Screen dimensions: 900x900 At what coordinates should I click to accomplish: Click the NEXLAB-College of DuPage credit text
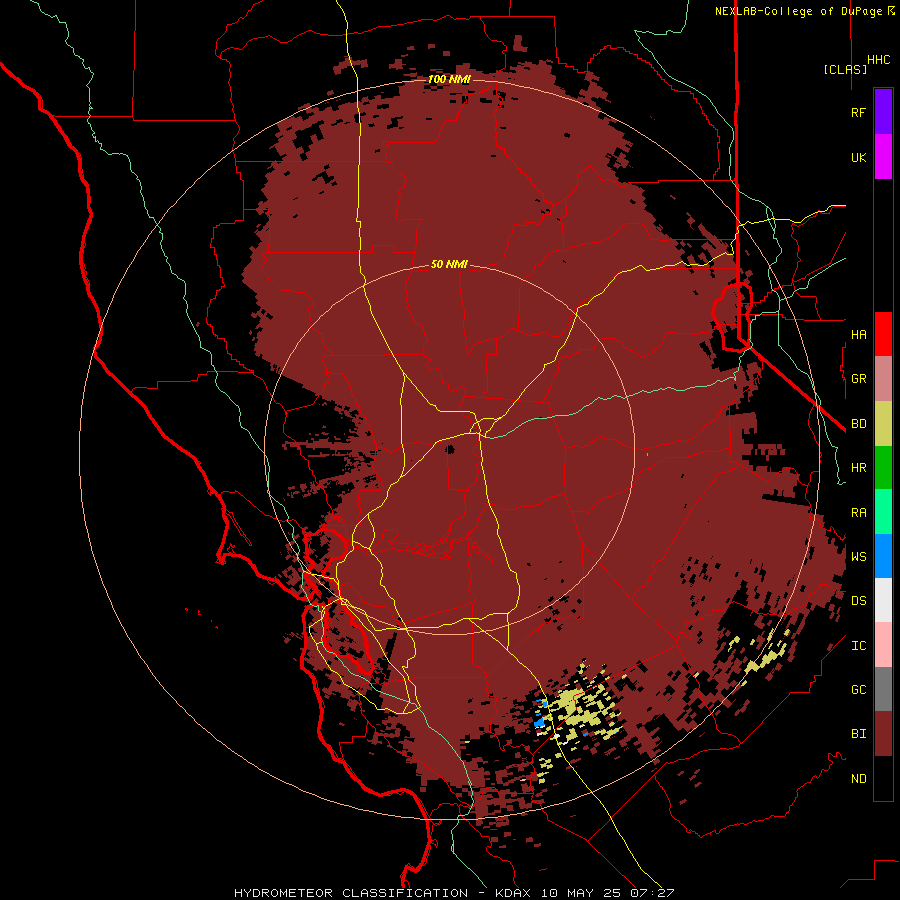point(798,11)
